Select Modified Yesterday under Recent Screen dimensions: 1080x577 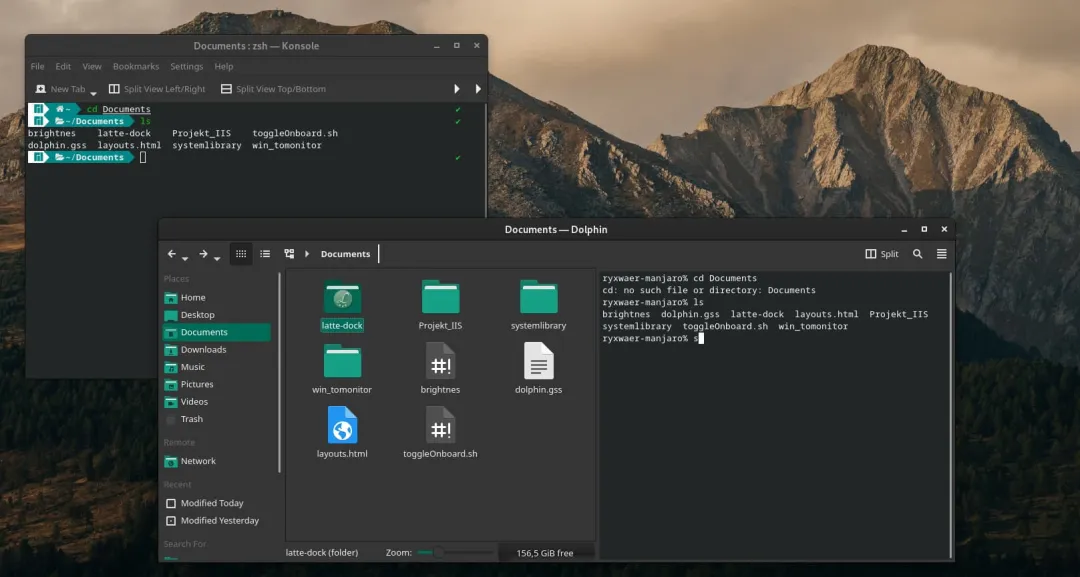[x=217, y=521]
